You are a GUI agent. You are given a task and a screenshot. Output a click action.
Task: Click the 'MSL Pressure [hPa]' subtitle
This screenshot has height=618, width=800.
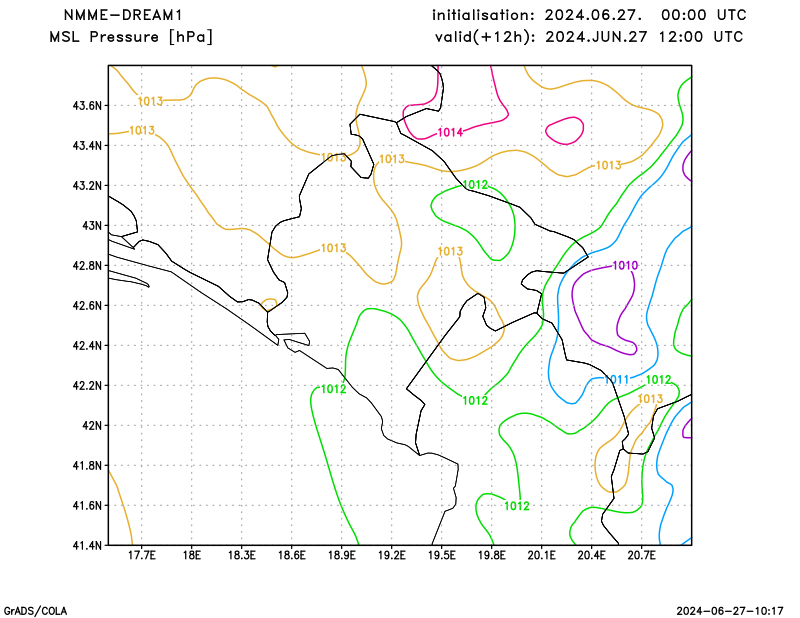[x=131, y=37]
